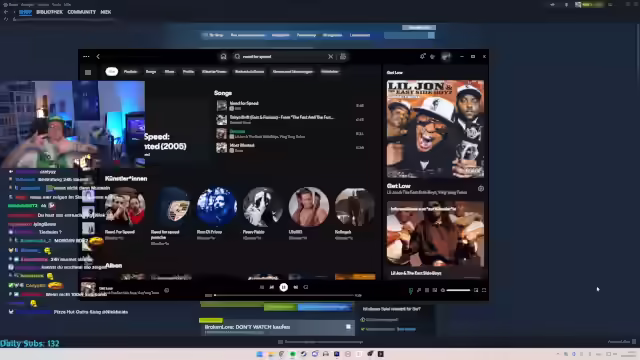
Task: Open the Connect to a device icon
Action: pos(435,290)
